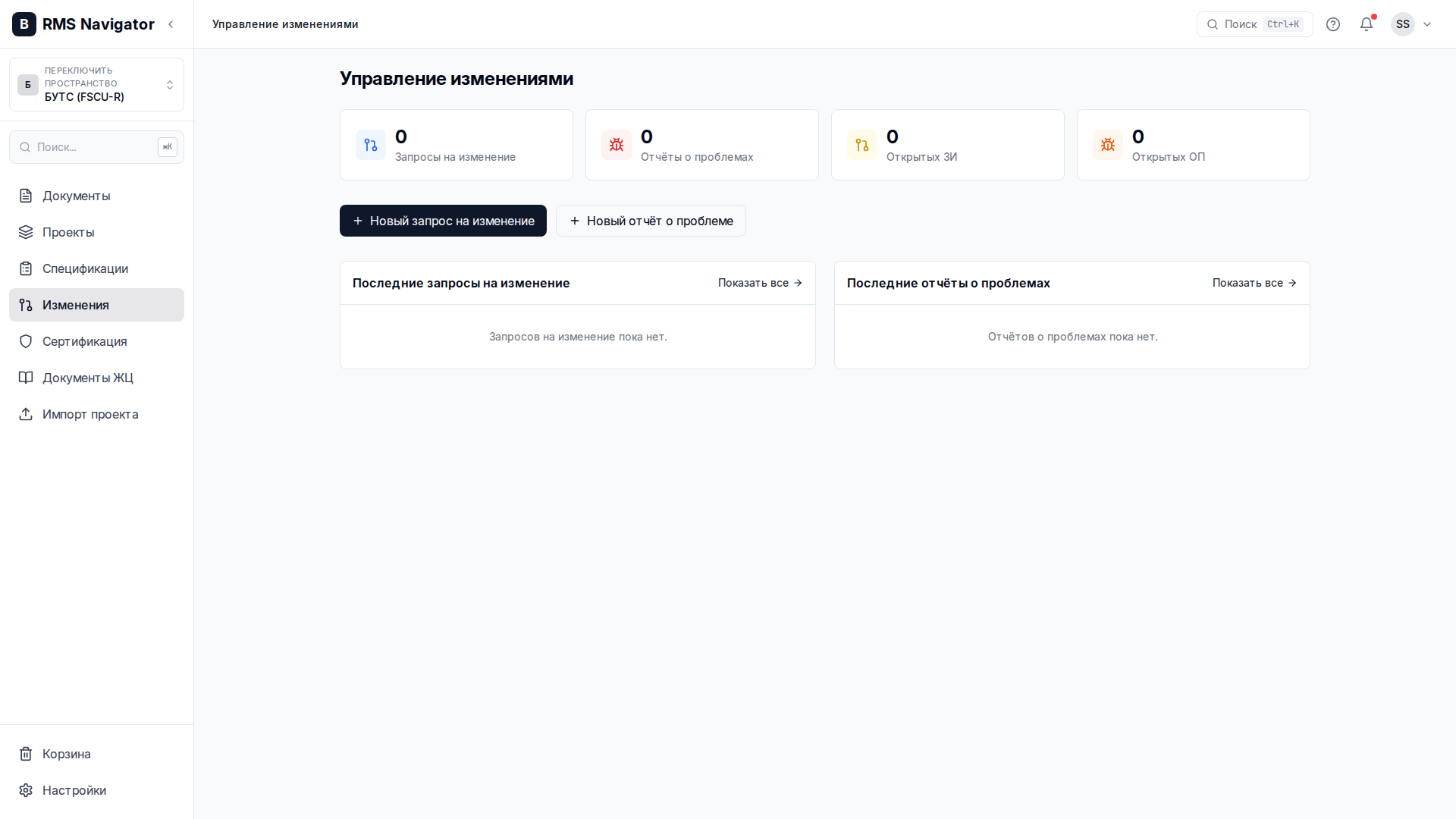The width and height of the screenshot is (1456, 819).
Task: Click the Отчёты о проблемах stat label
Action: pos(697,157)
